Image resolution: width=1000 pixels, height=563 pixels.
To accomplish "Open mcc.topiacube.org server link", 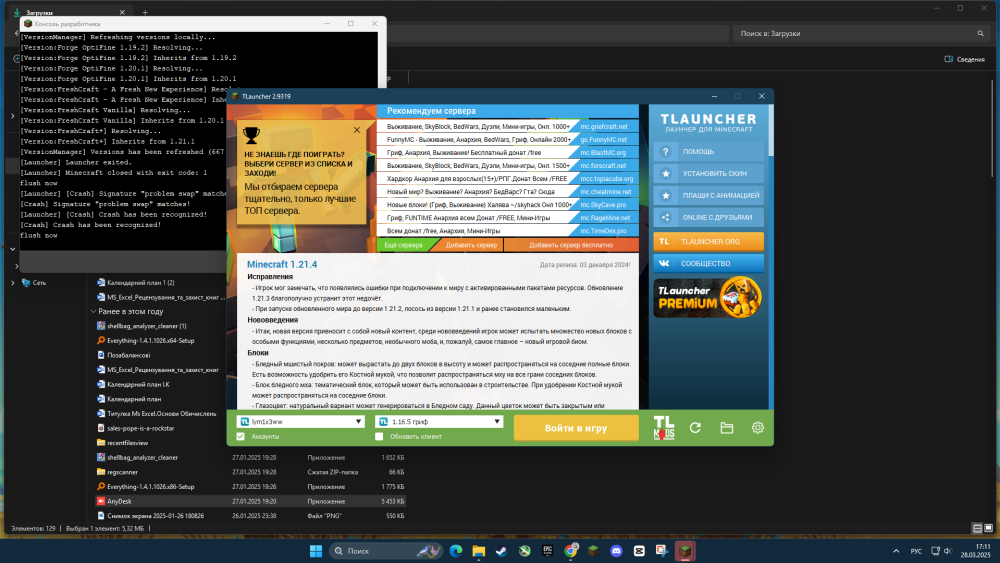I will 607,179.
